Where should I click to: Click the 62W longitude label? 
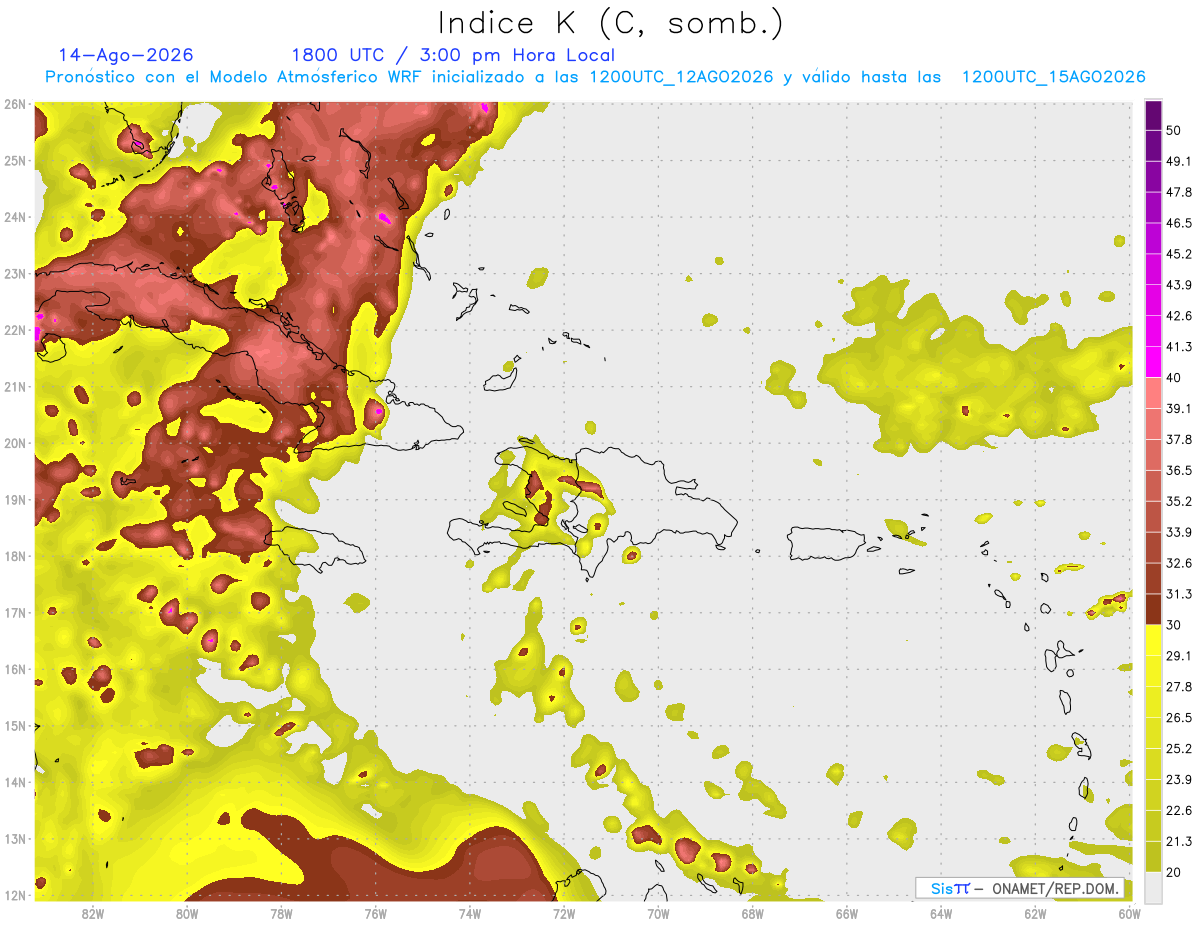1035,914
